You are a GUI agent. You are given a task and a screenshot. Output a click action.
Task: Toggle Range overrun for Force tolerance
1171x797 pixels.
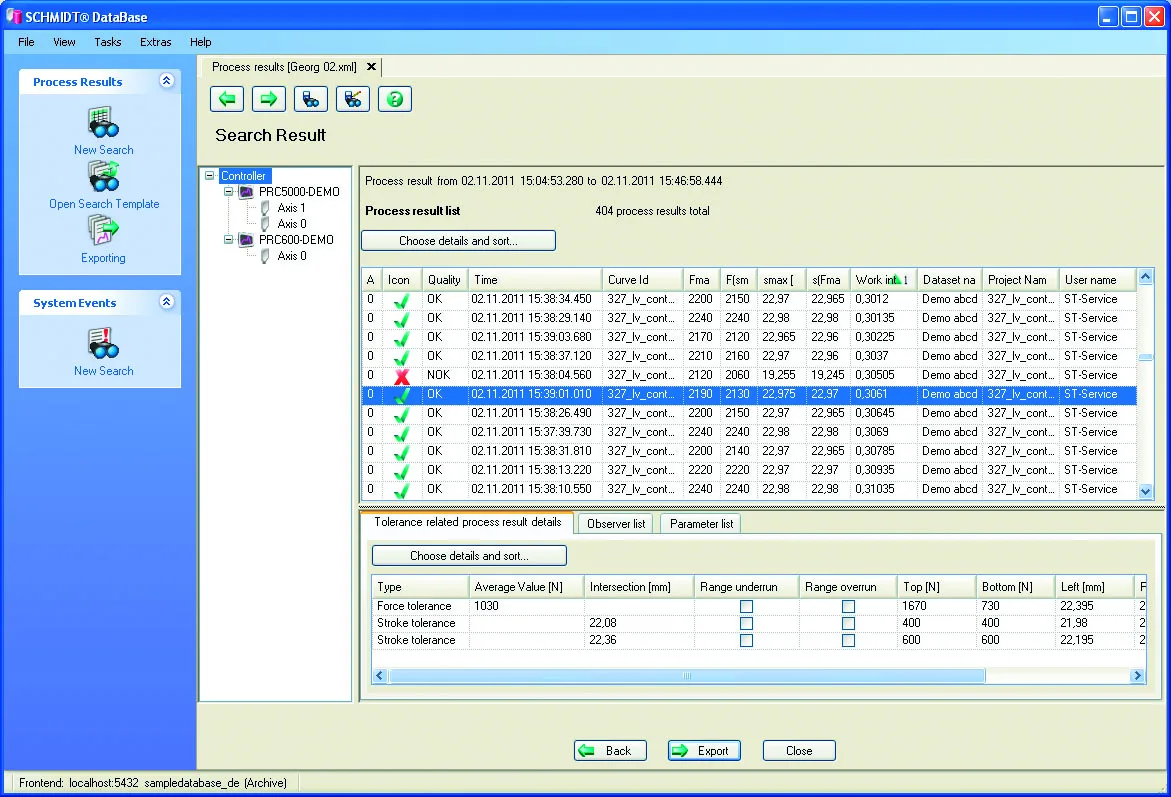[x=848, y=607]
